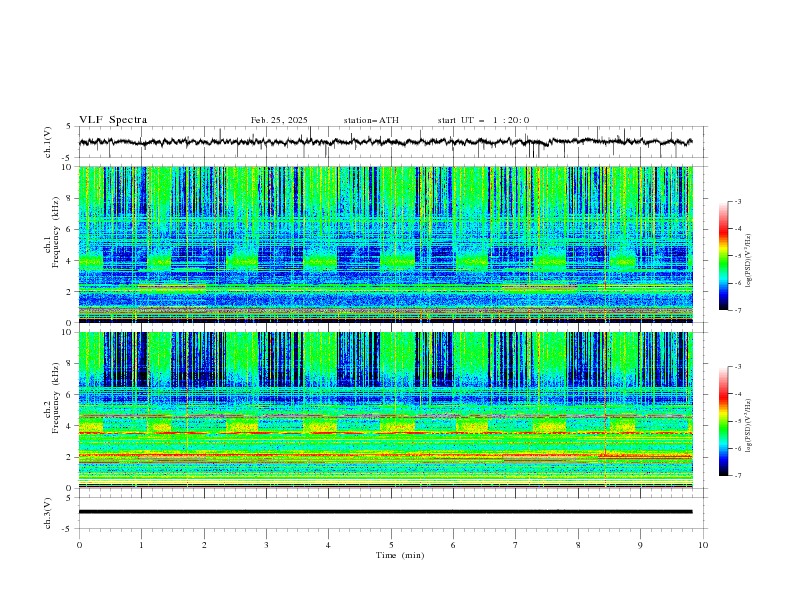Click the "Time (min)" x-axis label
The height and width of the screenshot is (612, 792).
coord(400,555)
